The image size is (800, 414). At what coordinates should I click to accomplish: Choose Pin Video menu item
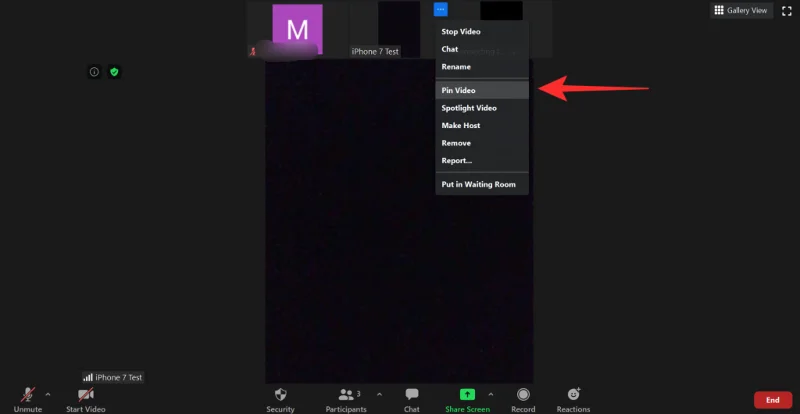point(482,90)
